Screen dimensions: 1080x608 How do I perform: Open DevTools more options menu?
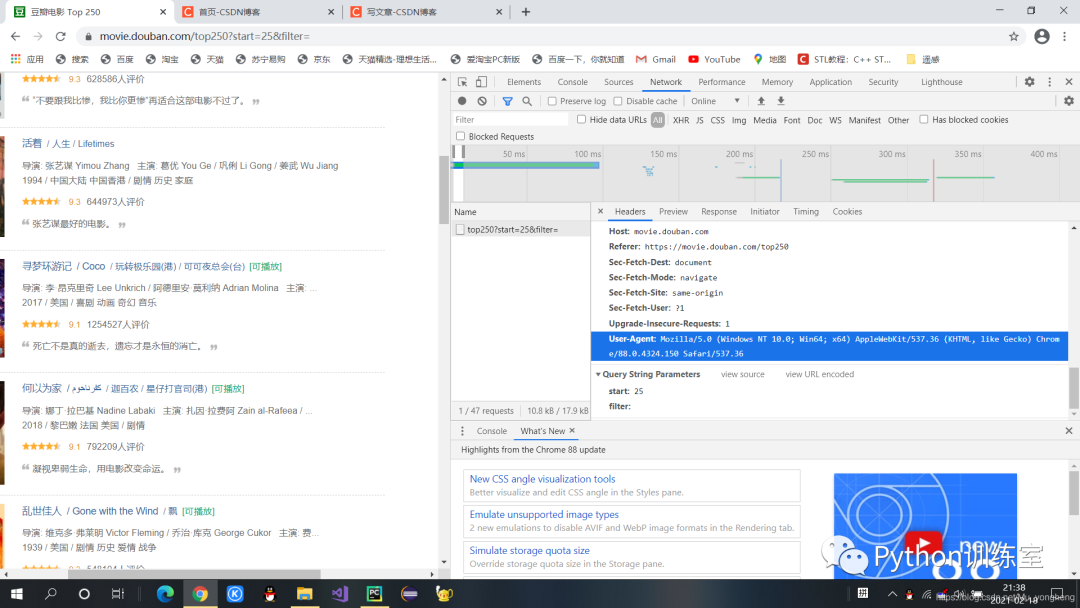[x=1050, y=82]
